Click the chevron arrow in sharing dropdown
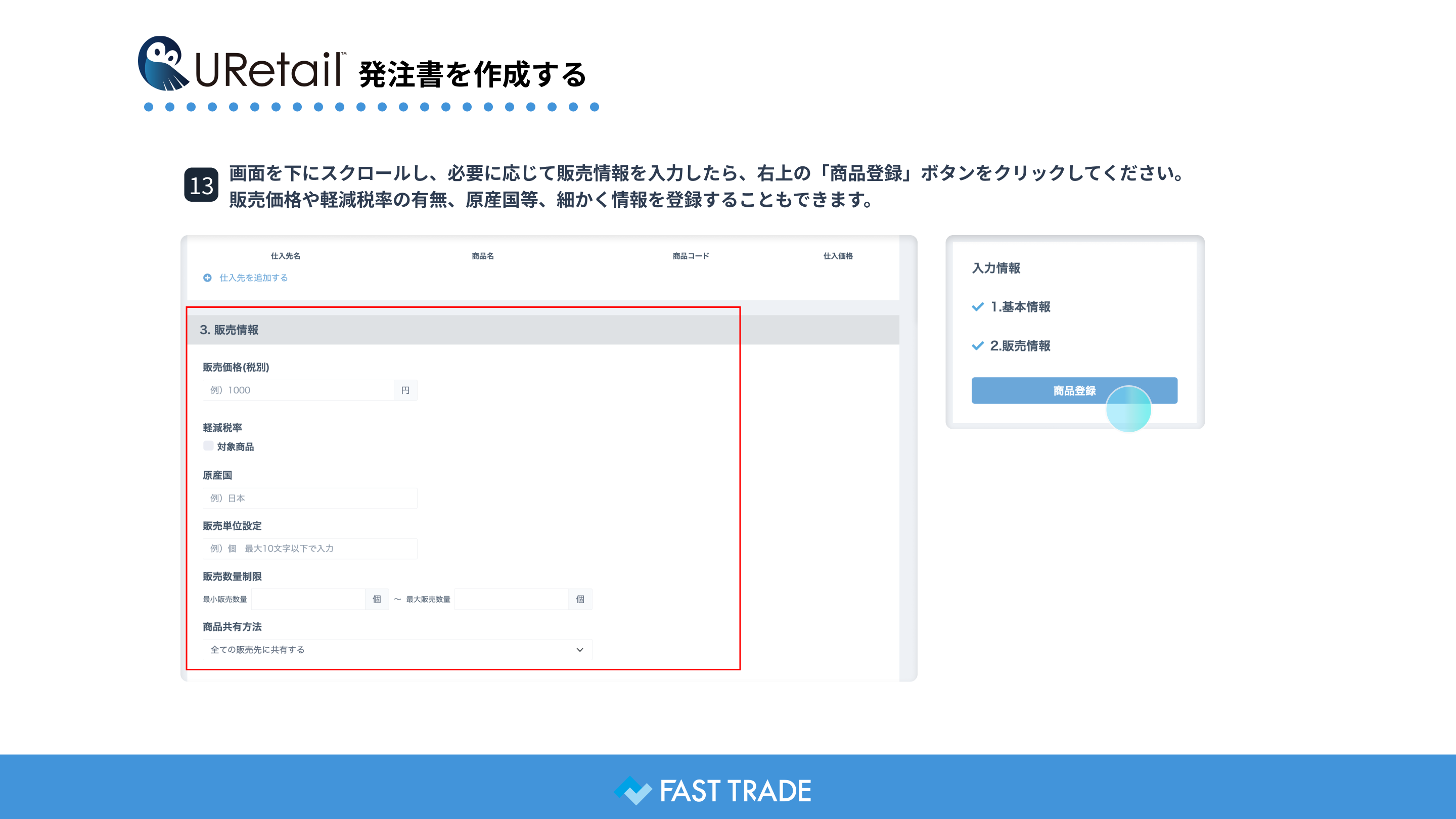This screenshot has height=819, width=1456. pos(579,650)
